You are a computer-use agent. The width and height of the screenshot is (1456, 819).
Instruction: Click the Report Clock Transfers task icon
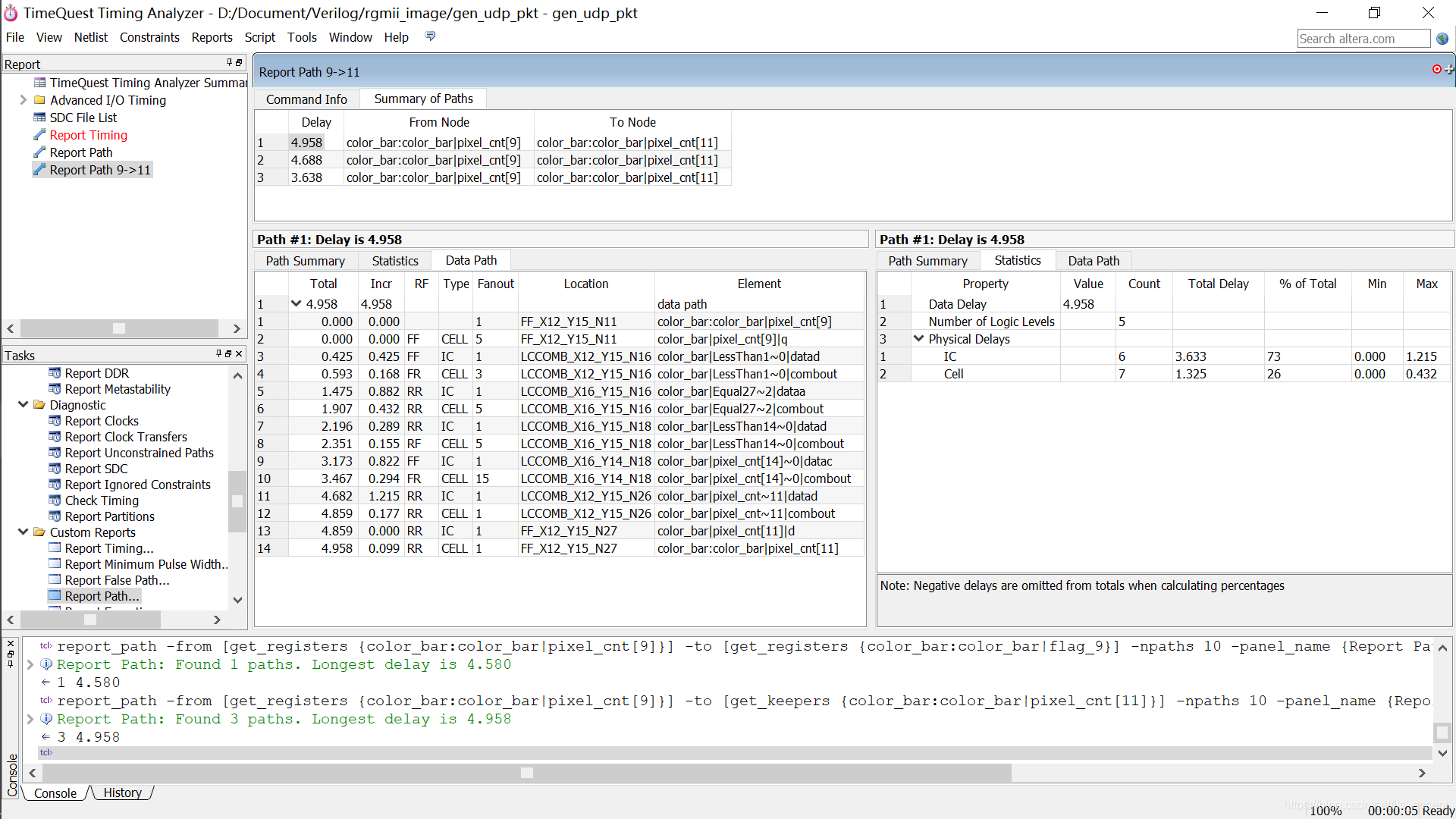point(55,437)
